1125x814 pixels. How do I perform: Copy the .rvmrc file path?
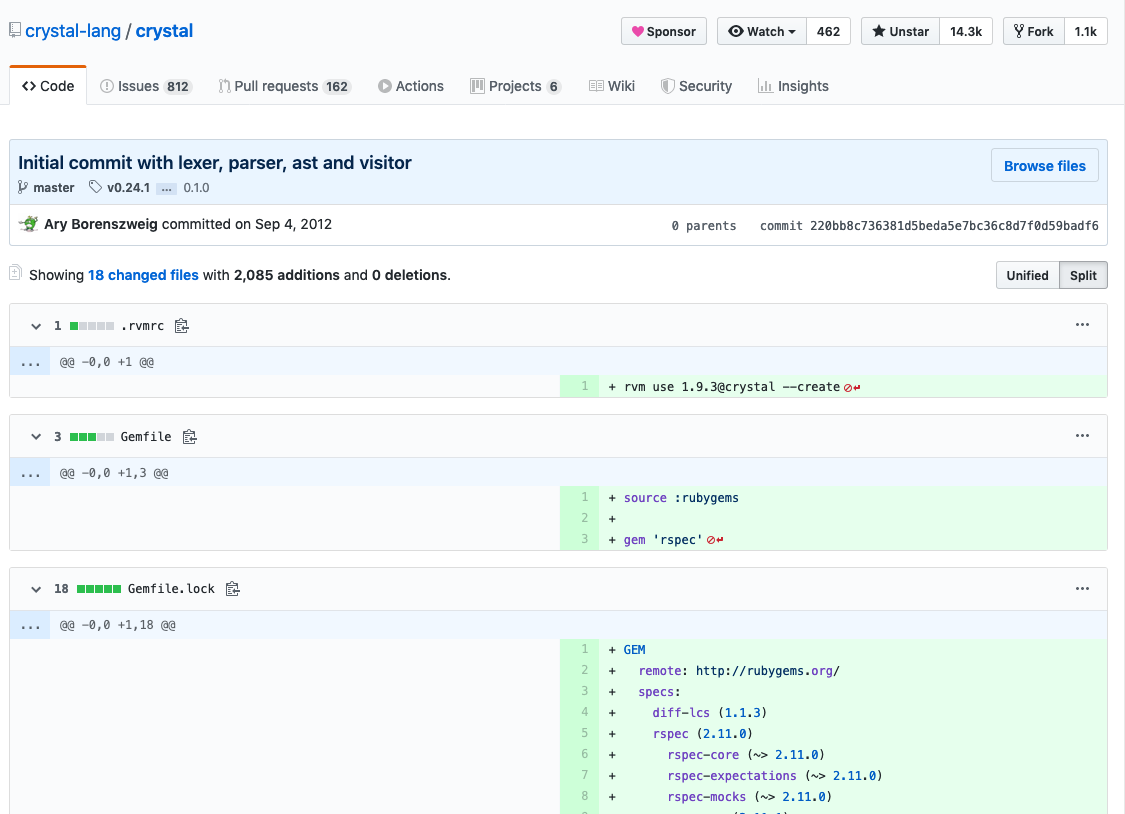coord(182,326)
